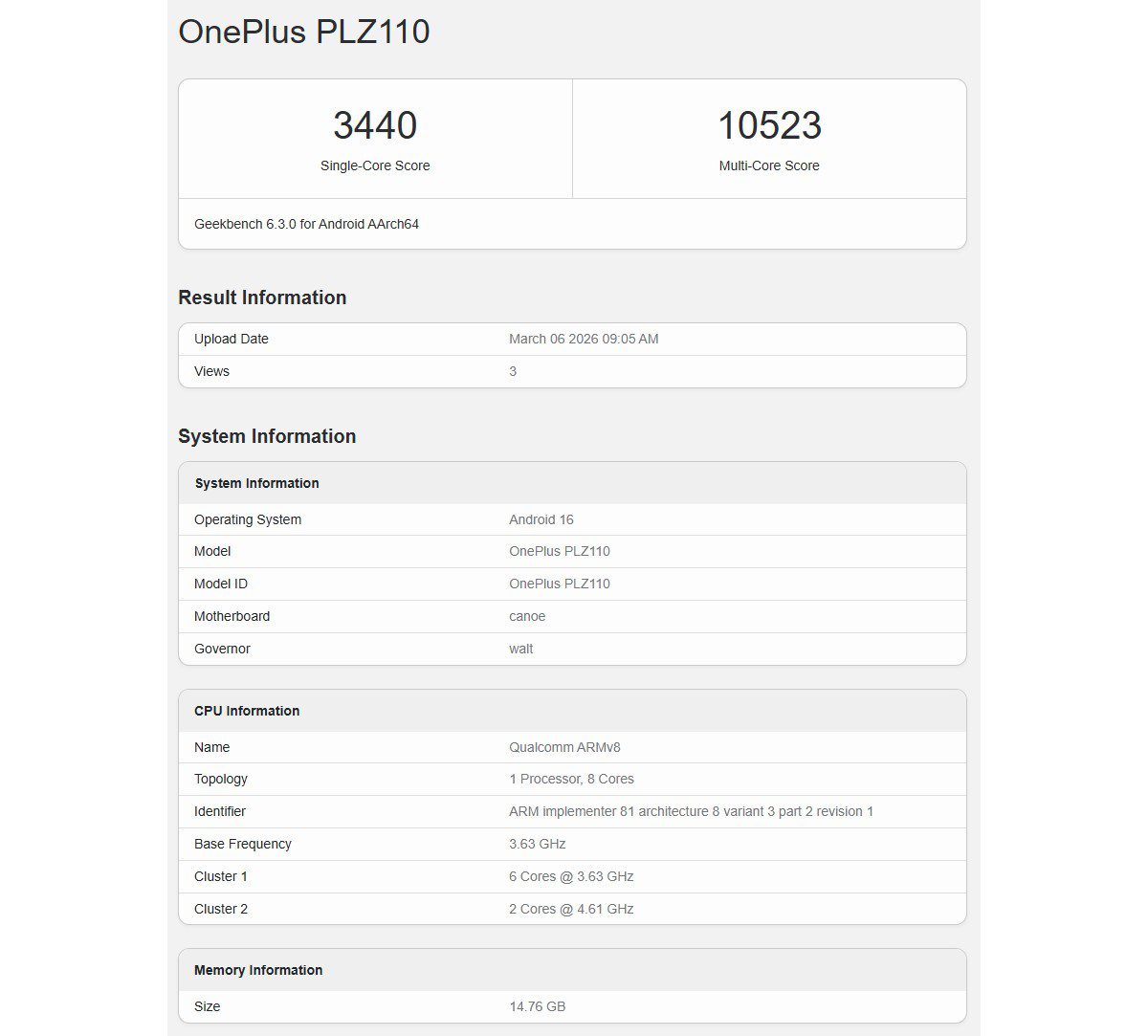This screenshot has width=1148, height=1036.
Task: Select the Single-Core Score value 3440
Action: 376,124
